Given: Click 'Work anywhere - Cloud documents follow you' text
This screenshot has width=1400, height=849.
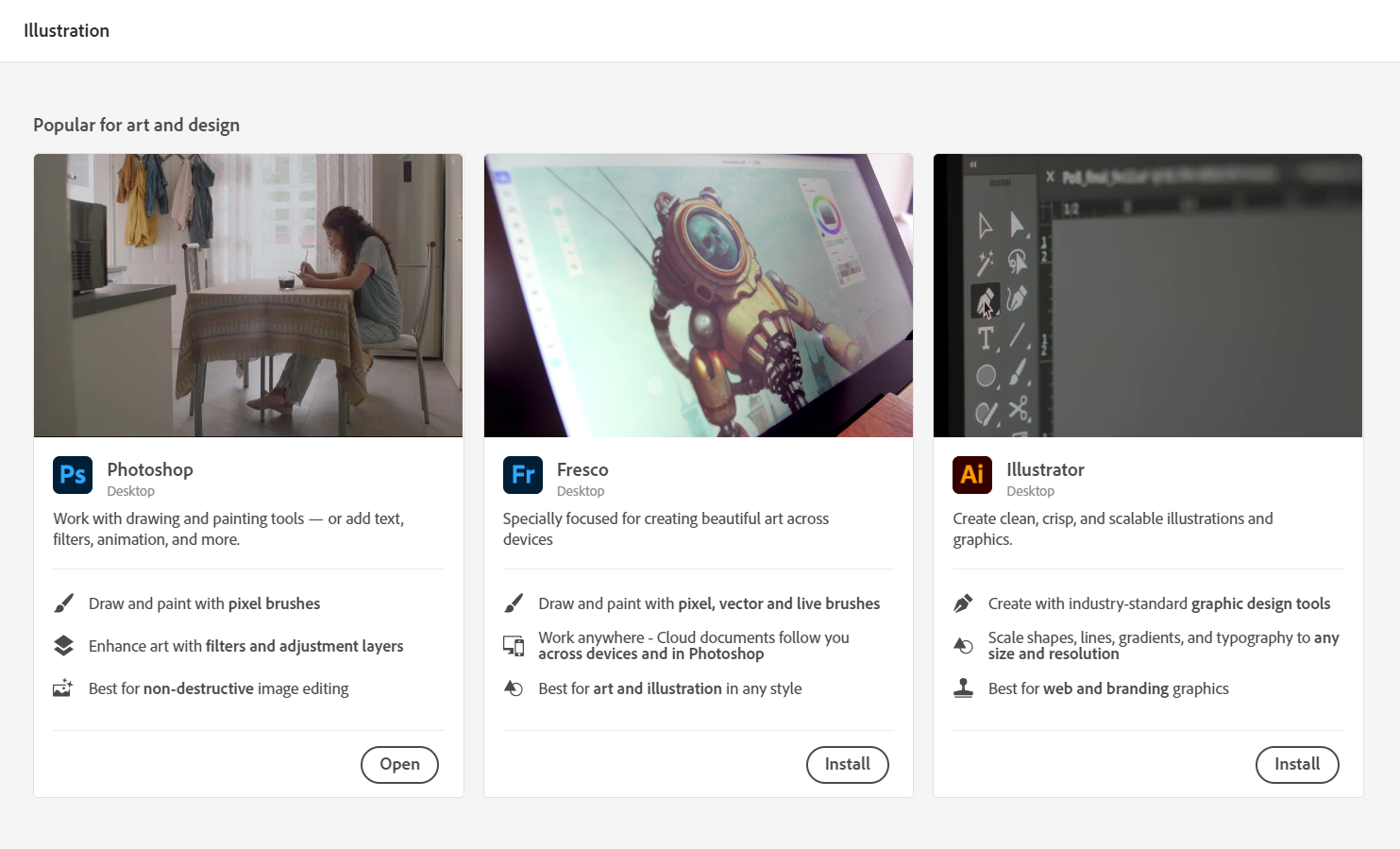Looking at the screenshot, I should pyautogui.click(x=694, y=646).
